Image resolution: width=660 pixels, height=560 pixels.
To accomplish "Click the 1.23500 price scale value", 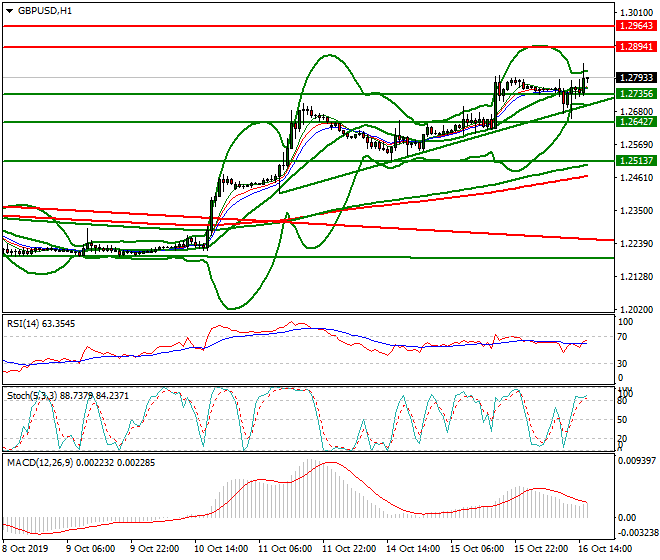I will 637,211.
